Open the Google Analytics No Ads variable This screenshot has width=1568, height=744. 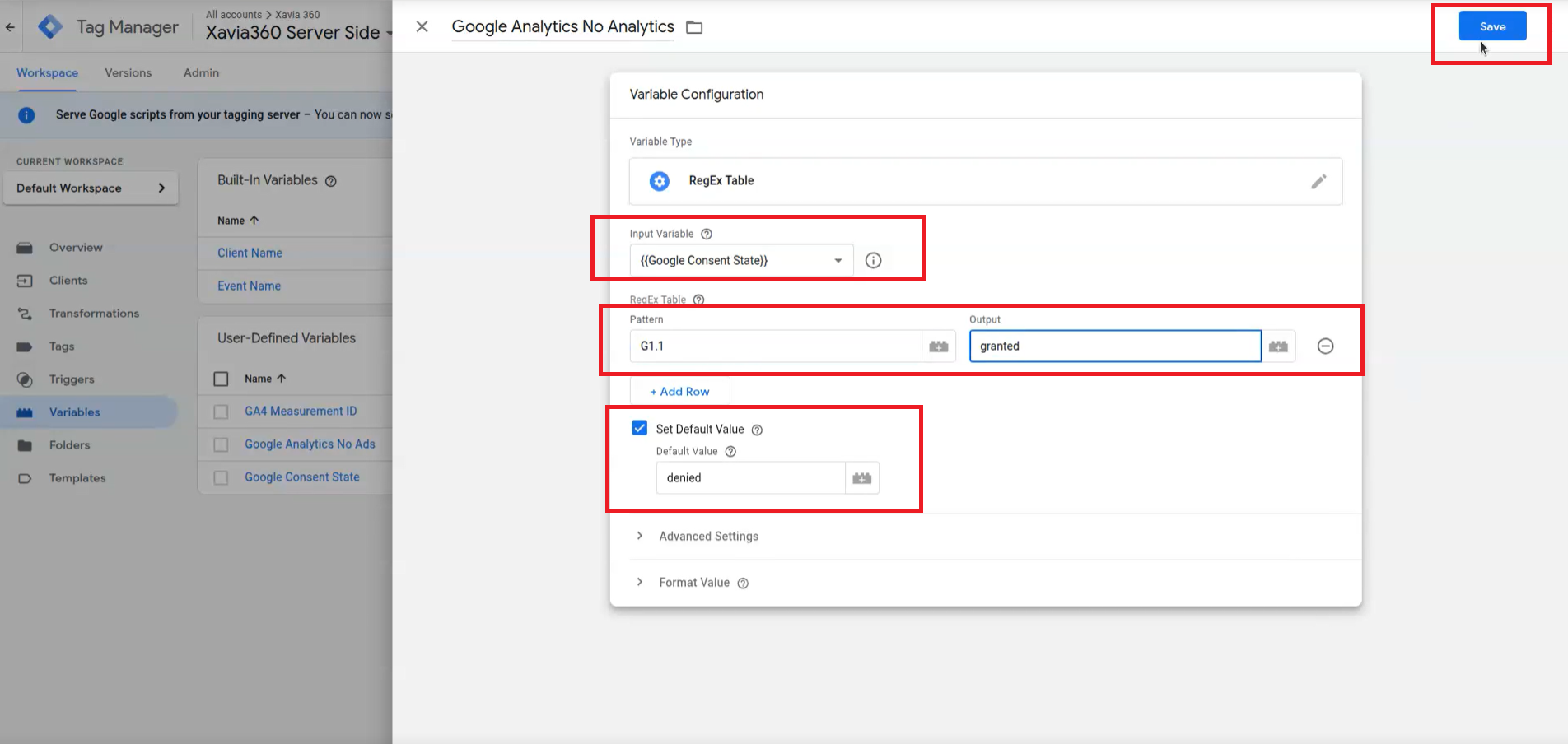(310, 444)
